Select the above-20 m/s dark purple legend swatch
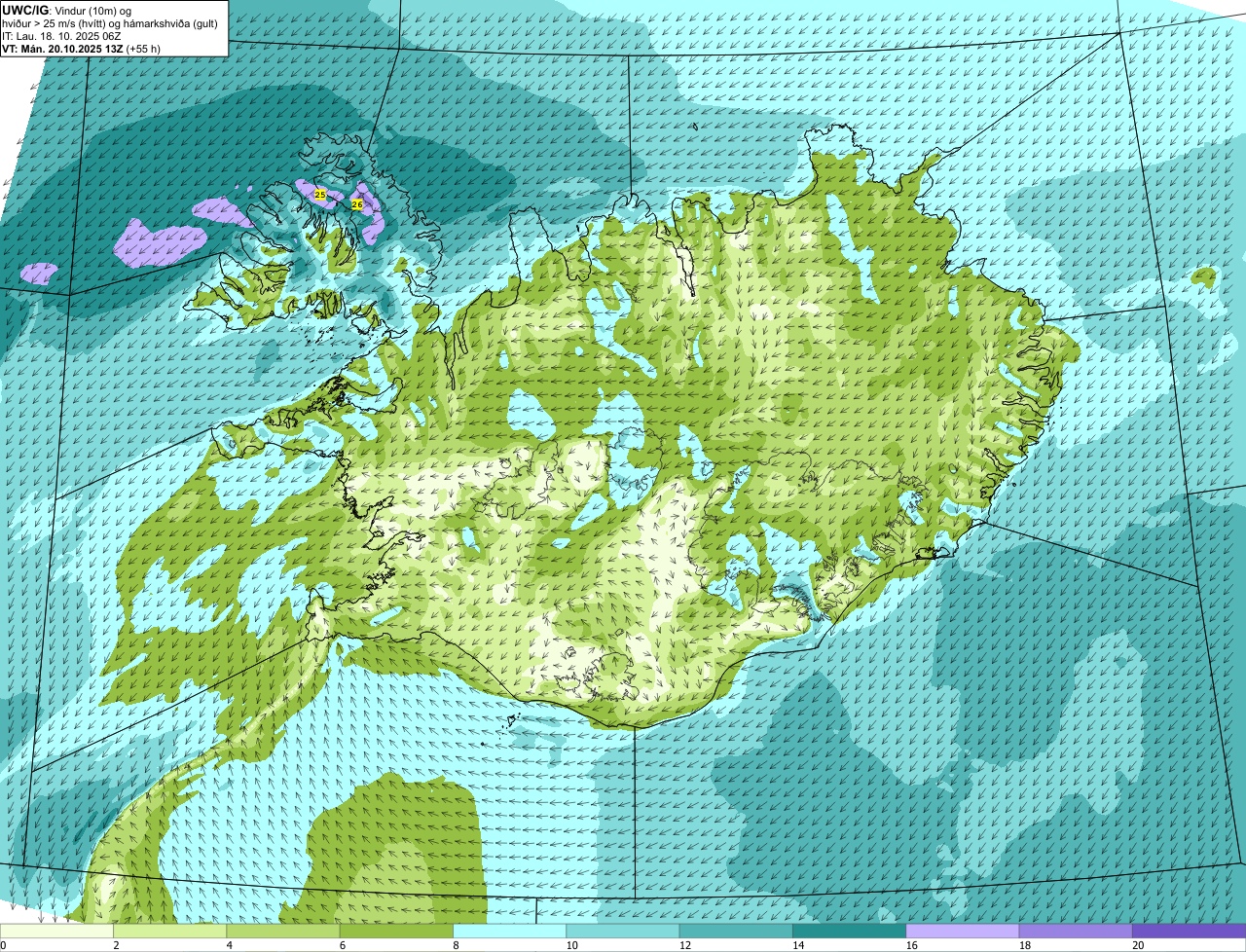 point(1189,932)
